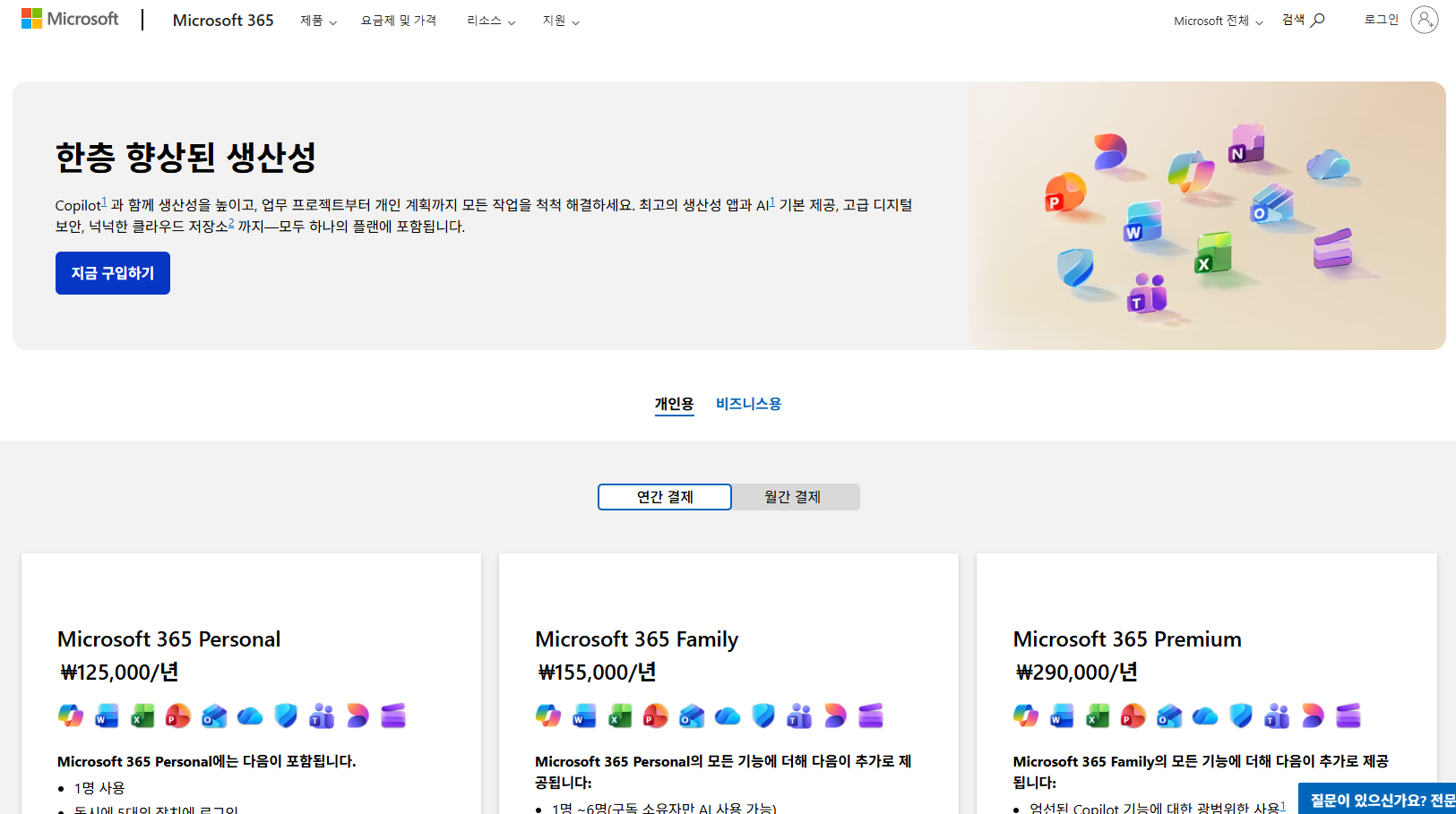Click the ₩155,000/년 price
This screenshot has height=814, width=1456.
coord(597,673)
